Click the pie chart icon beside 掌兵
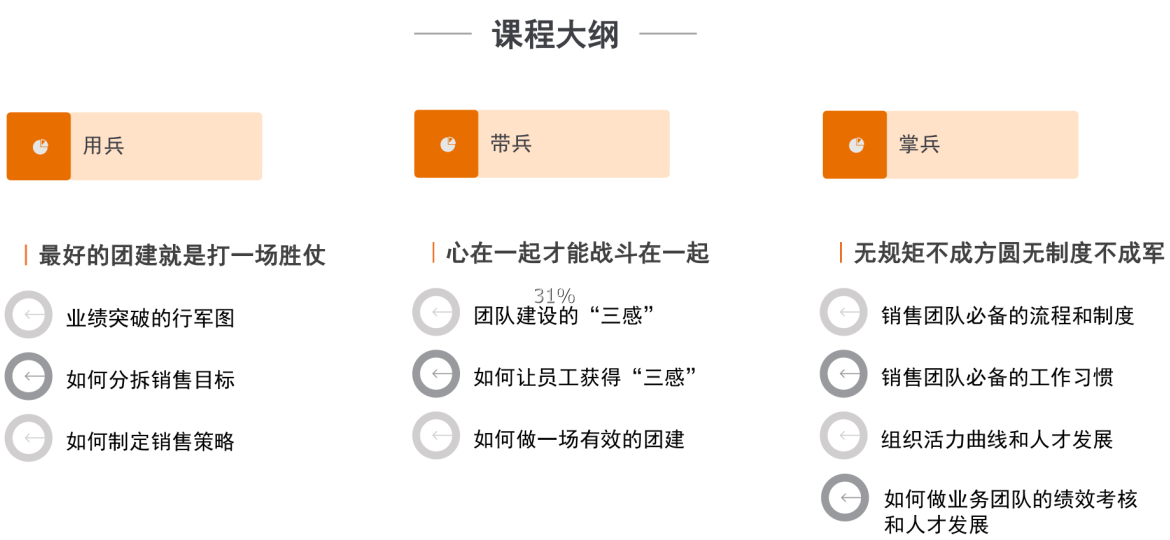Screen dimensions: 1170x540 tap(856, 145)
